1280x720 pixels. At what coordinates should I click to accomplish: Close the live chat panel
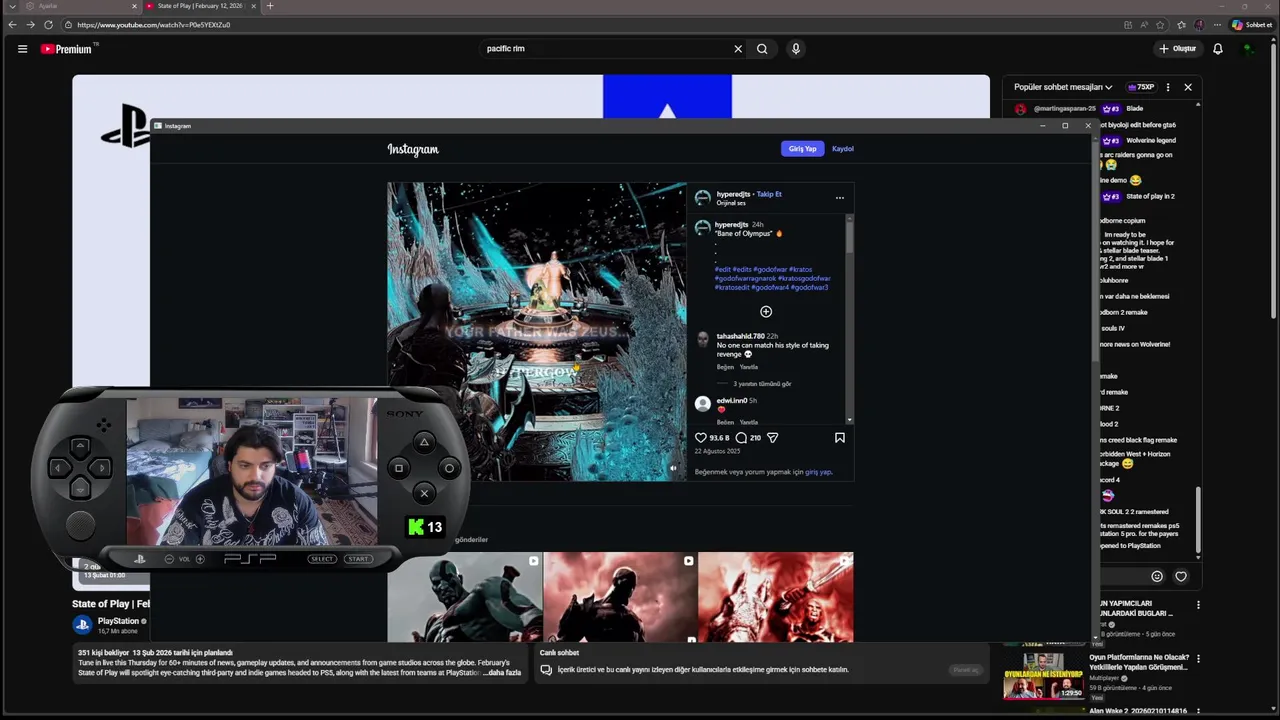pyautogui.click(x=1188, y=87)
